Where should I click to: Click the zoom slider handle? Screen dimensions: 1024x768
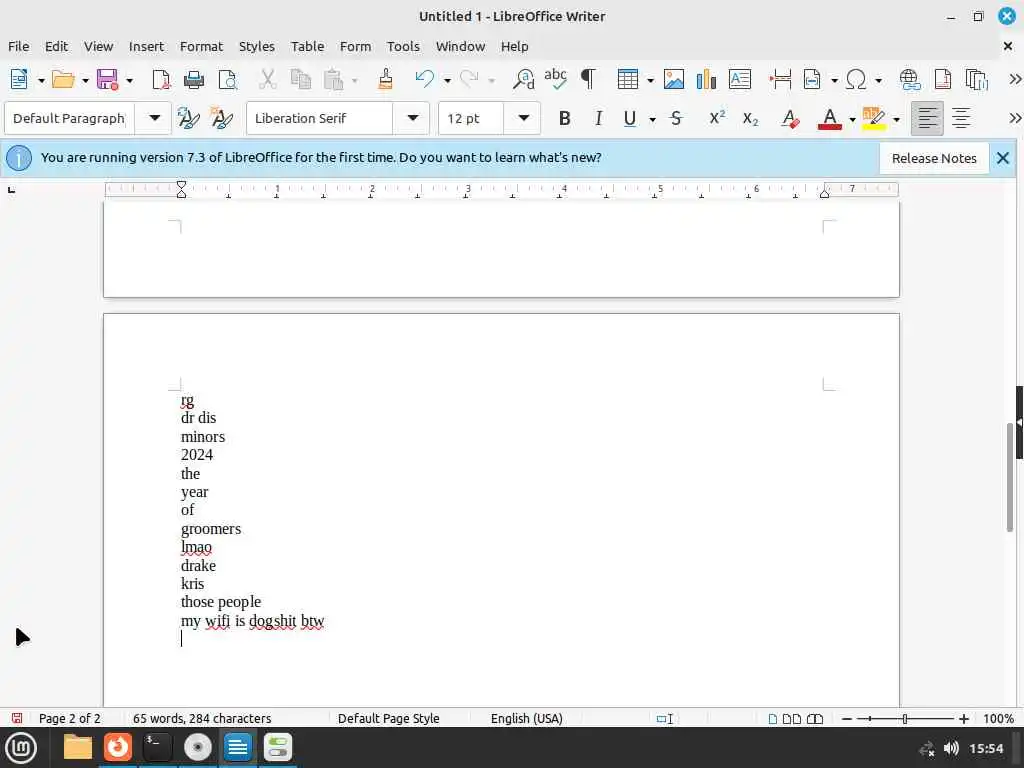pos(905,718)
